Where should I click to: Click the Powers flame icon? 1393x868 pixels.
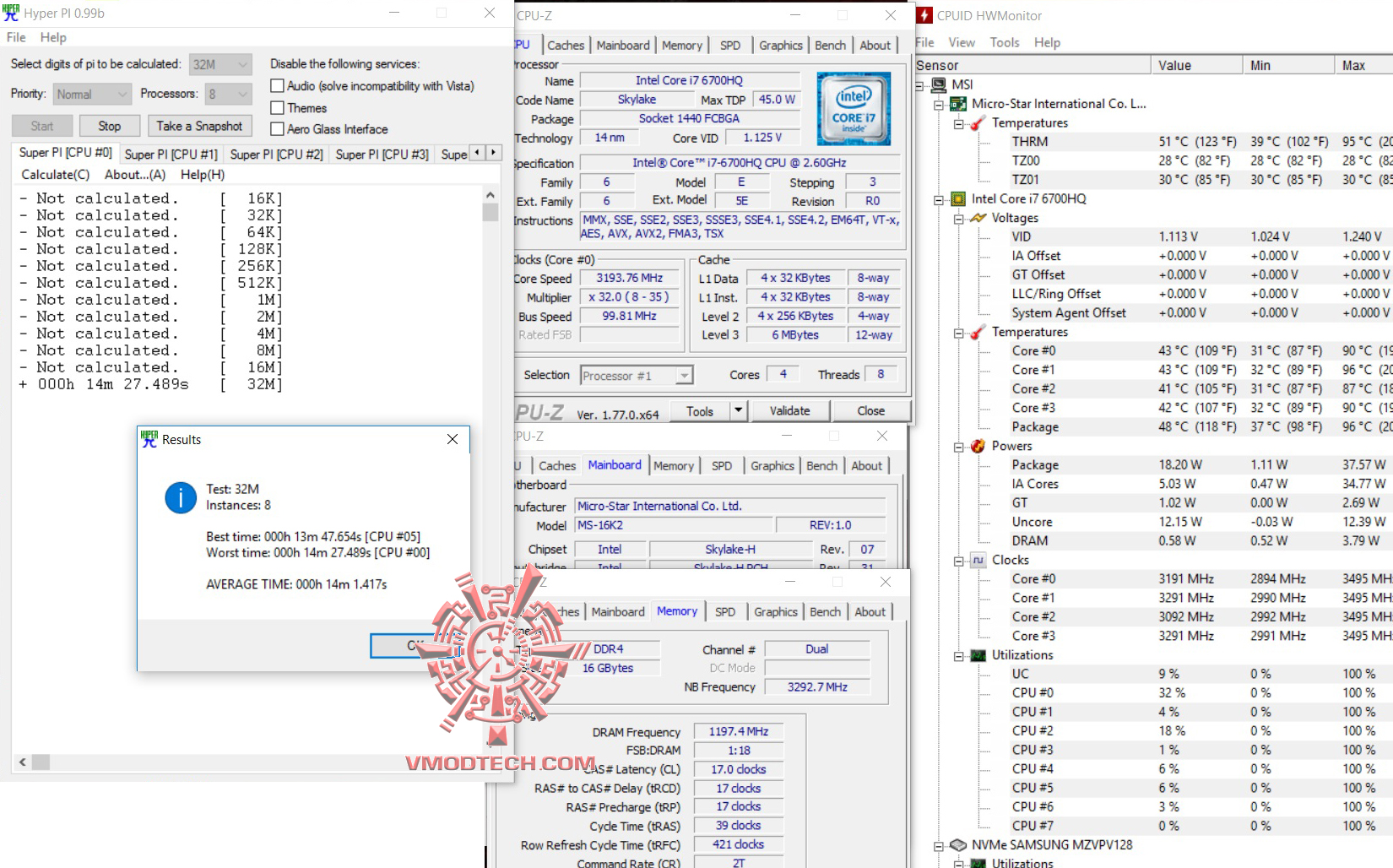coord(978,446)
